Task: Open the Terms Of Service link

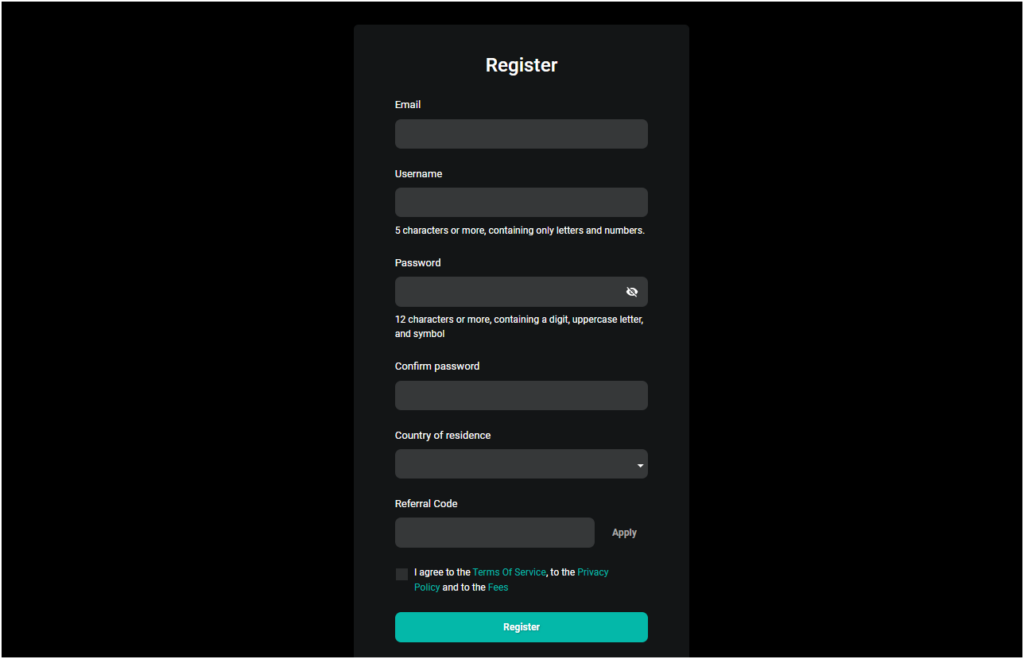Action: click(x=509, y=572)
